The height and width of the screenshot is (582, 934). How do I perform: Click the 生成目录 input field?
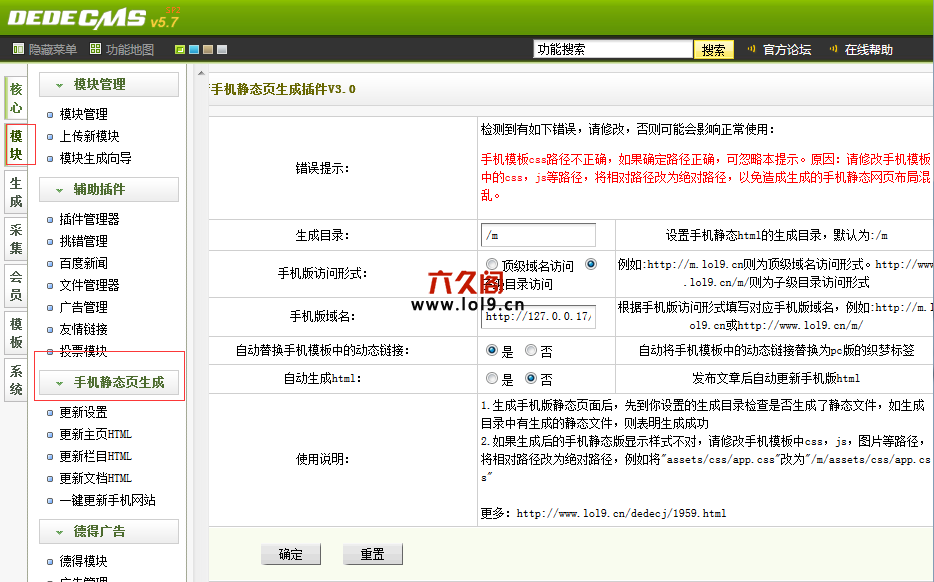(x=538, y=235)
